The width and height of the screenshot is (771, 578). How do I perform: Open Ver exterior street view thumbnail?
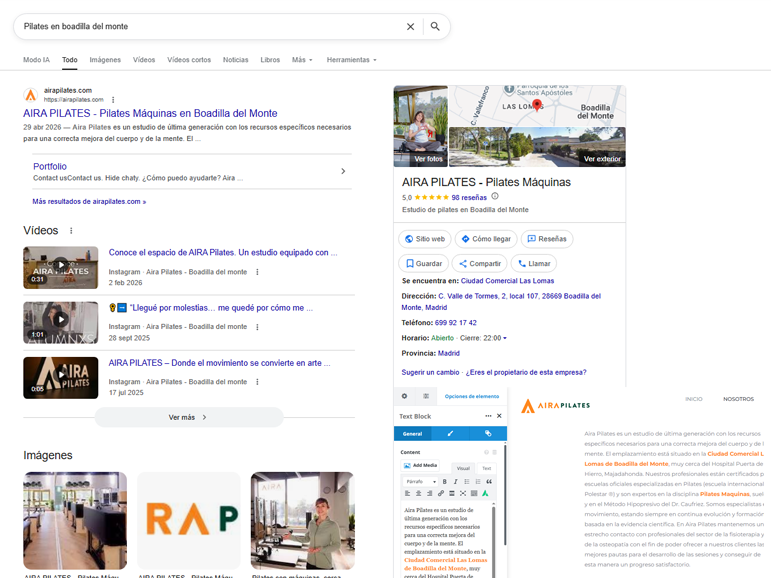click(x=537, y=147)
